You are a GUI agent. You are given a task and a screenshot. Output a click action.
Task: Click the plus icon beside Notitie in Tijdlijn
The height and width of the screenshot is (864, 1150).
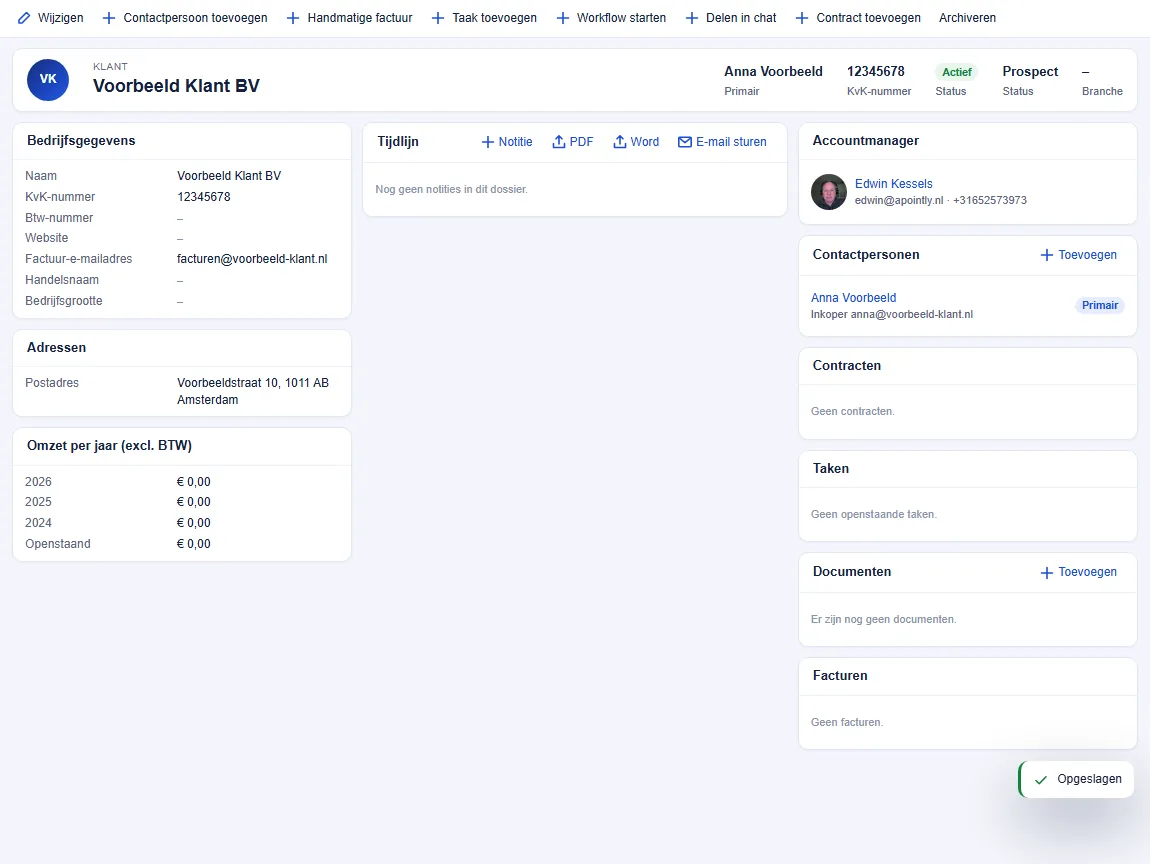(x=488, y=142)
